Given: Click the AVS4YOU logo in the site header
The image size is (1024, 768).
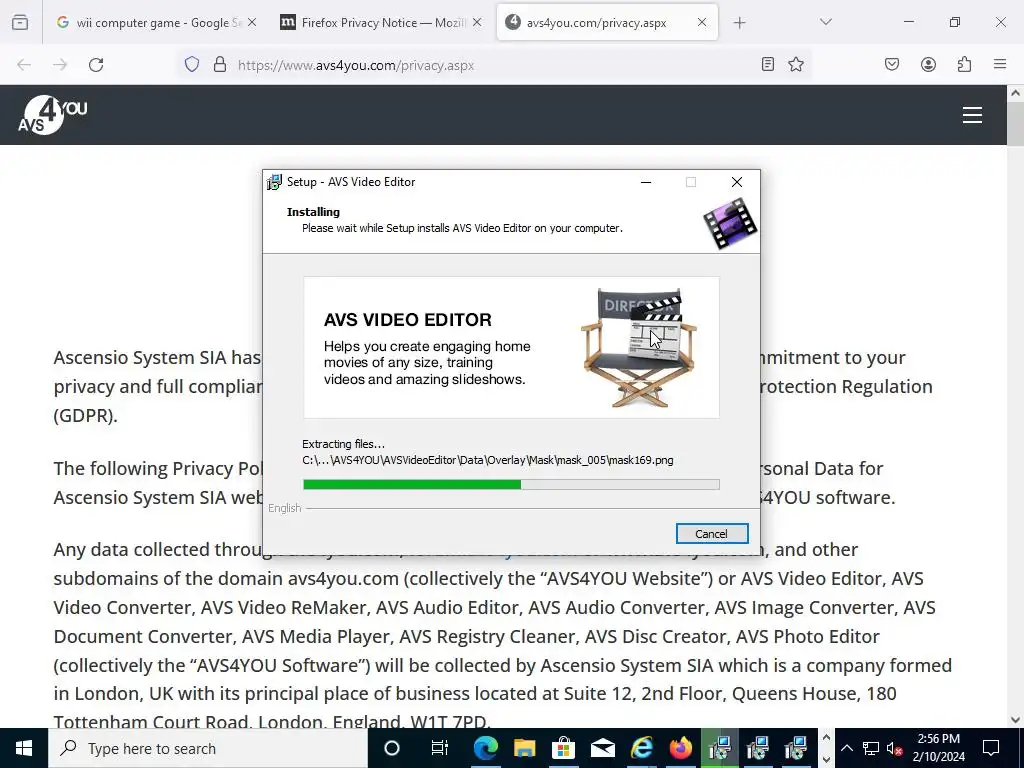Looking at the screenshot, I should coord(53,115).
